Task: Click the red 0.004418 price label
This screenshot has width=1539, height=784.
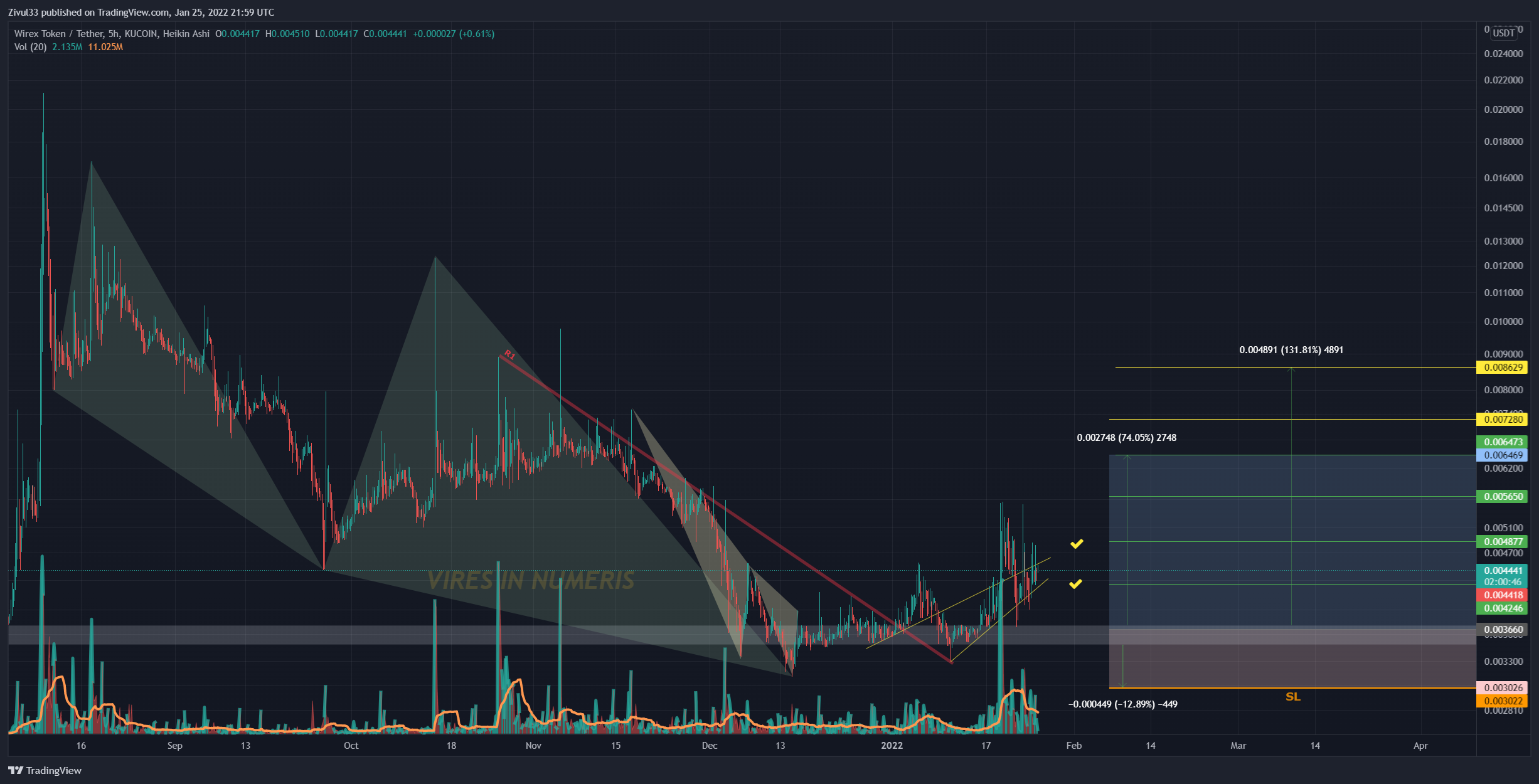Action: 1503,595
